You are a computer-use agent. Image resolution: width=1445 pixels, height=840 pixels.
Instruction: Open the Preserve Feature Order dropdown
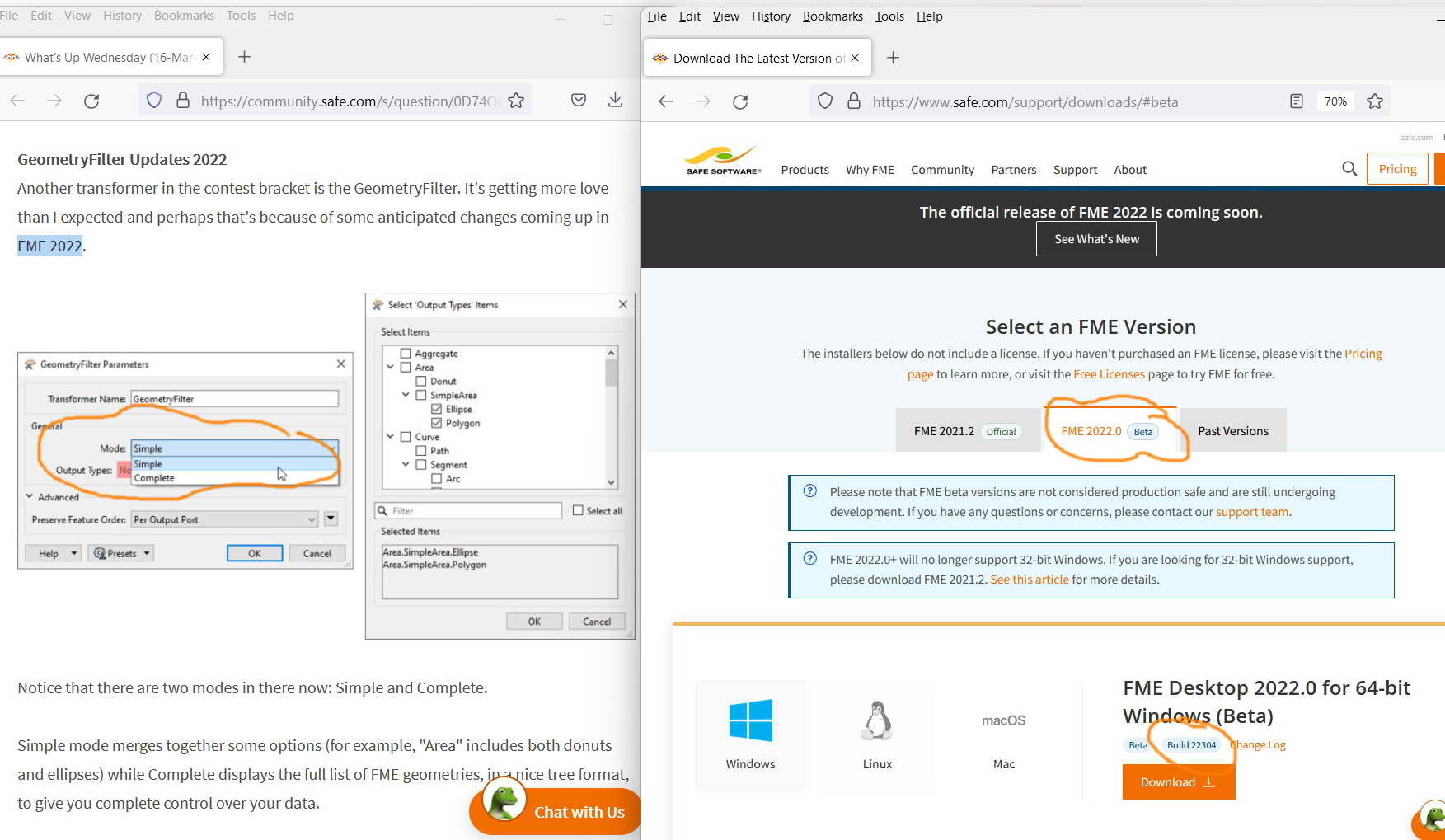[x=224, y=519]
